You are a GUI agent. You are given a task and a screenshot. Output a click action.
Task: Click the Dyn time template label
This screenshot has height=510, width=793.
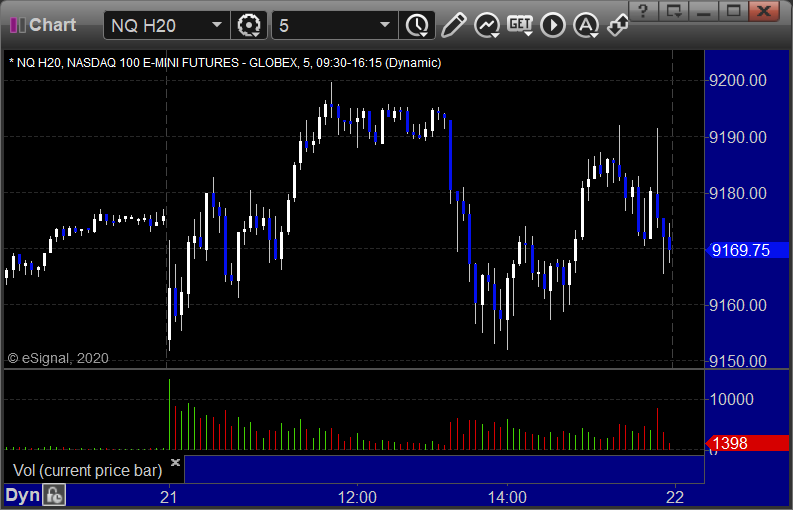pos(22,495)
